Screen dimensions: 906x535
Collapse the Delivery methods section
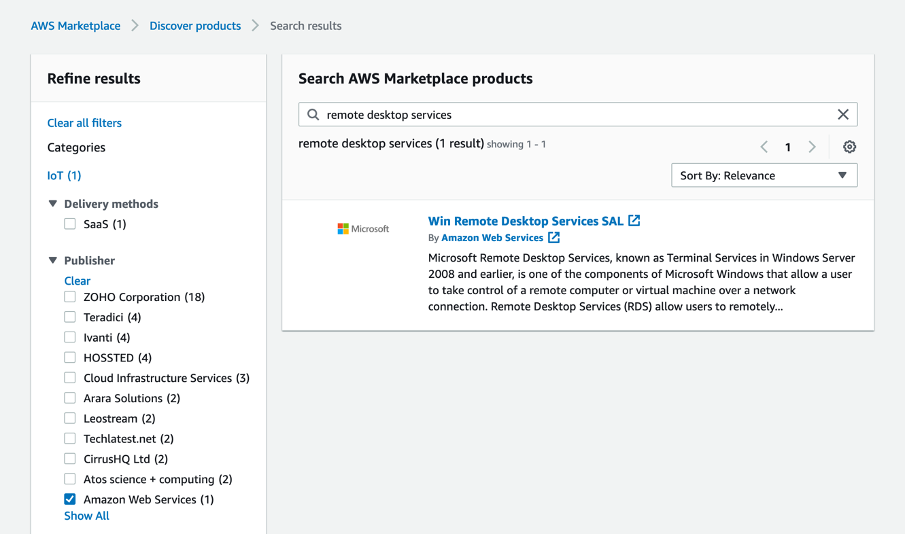53,203
